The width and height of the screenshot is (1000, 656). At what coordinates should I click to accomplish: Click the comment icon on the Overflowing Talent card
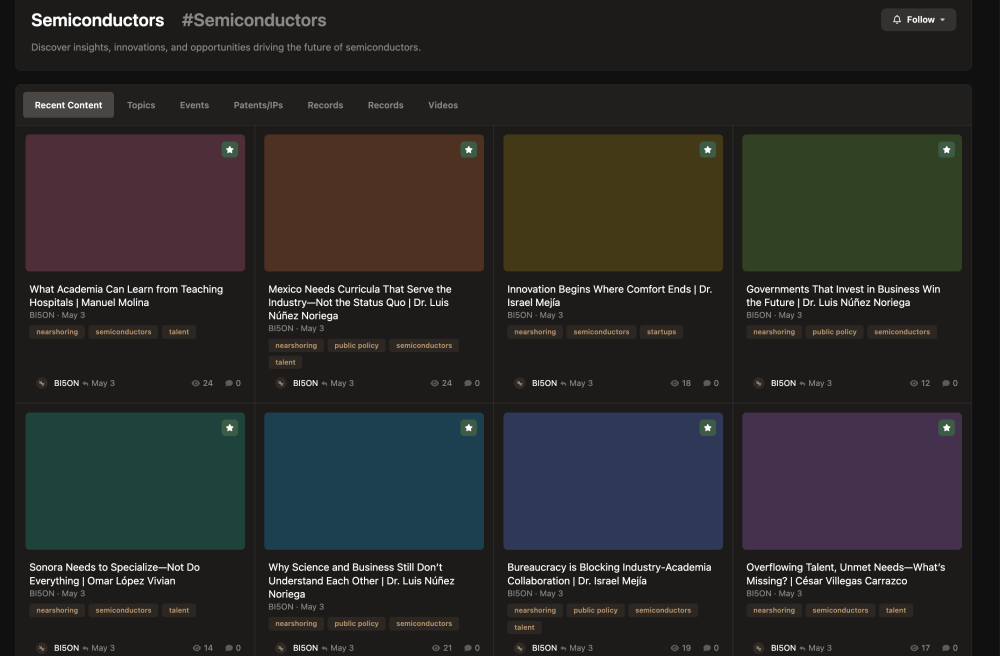(944, 647)
